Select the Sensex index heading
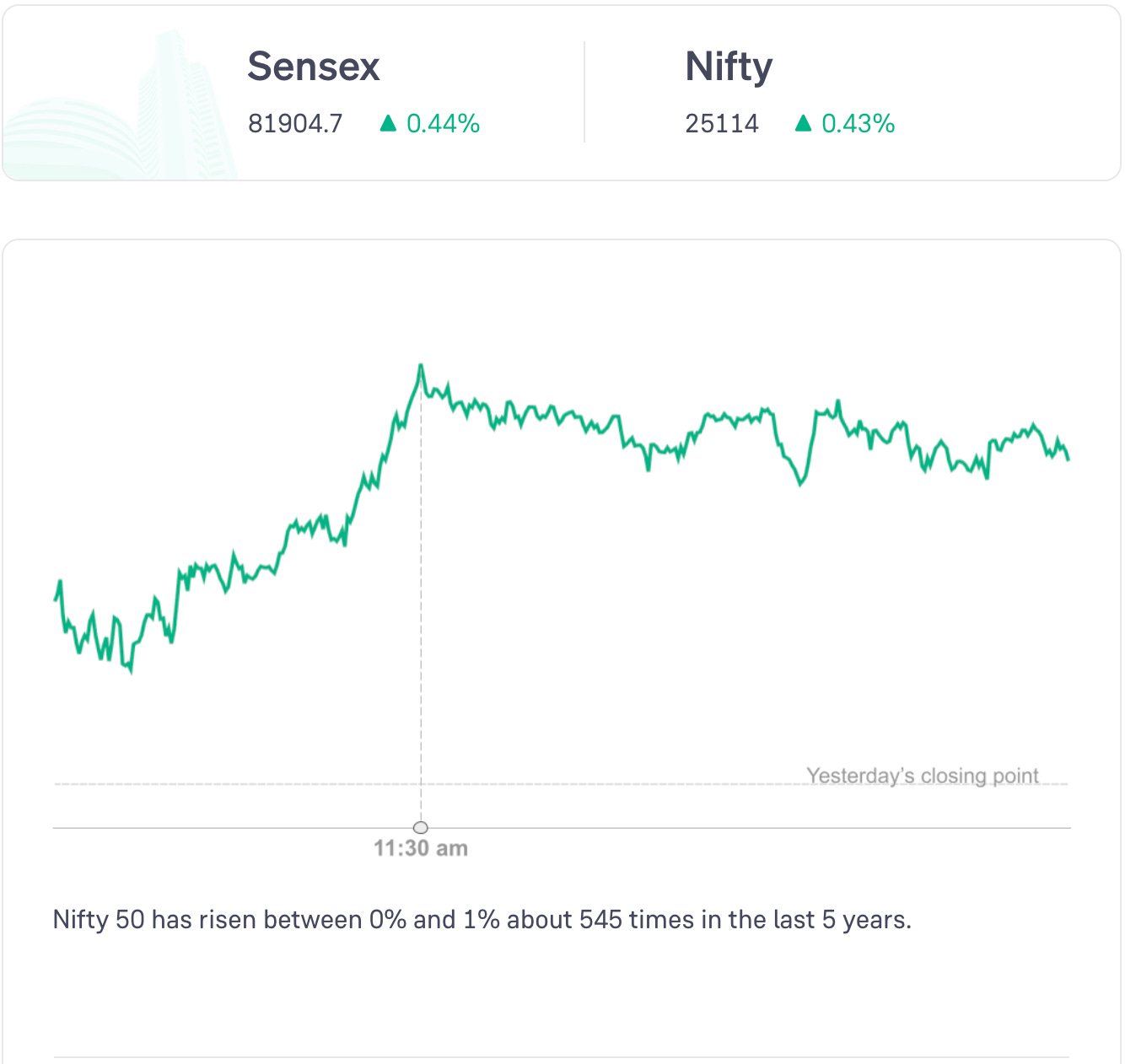 click(x=314, y=67)
